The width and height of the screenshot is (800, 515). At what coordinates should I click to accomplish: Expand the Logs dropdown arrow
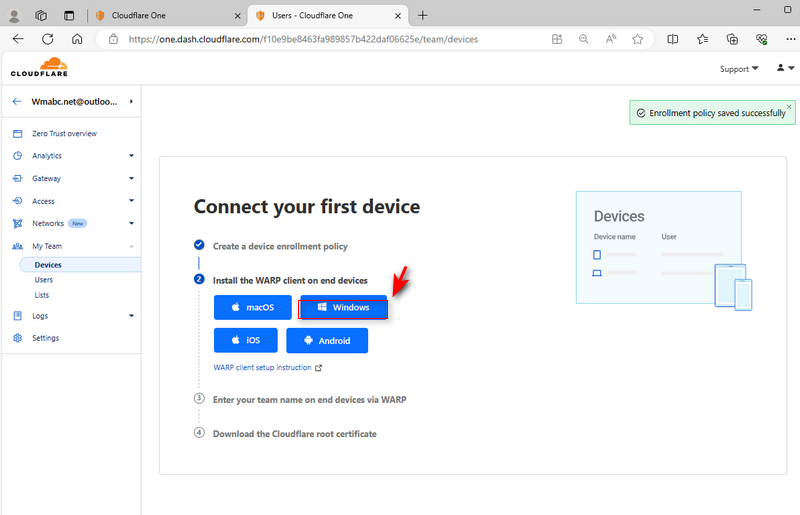[x=132, y=316]
